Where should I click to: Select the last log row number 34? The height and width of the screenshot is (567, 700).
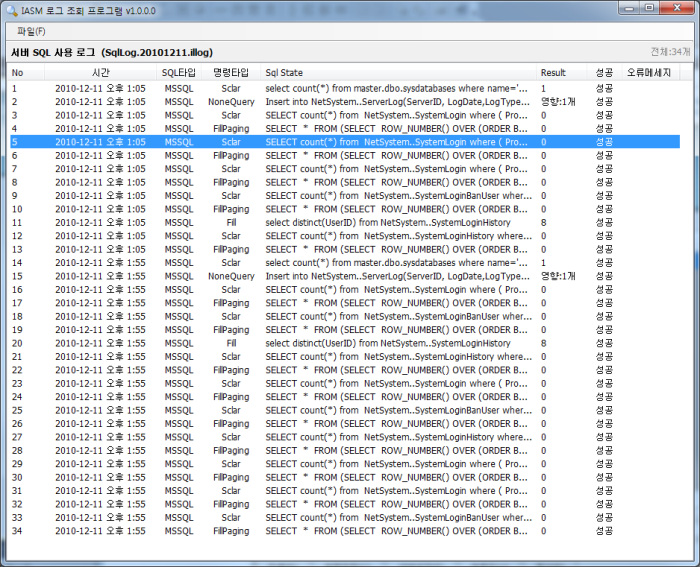[x=300, y=531]
